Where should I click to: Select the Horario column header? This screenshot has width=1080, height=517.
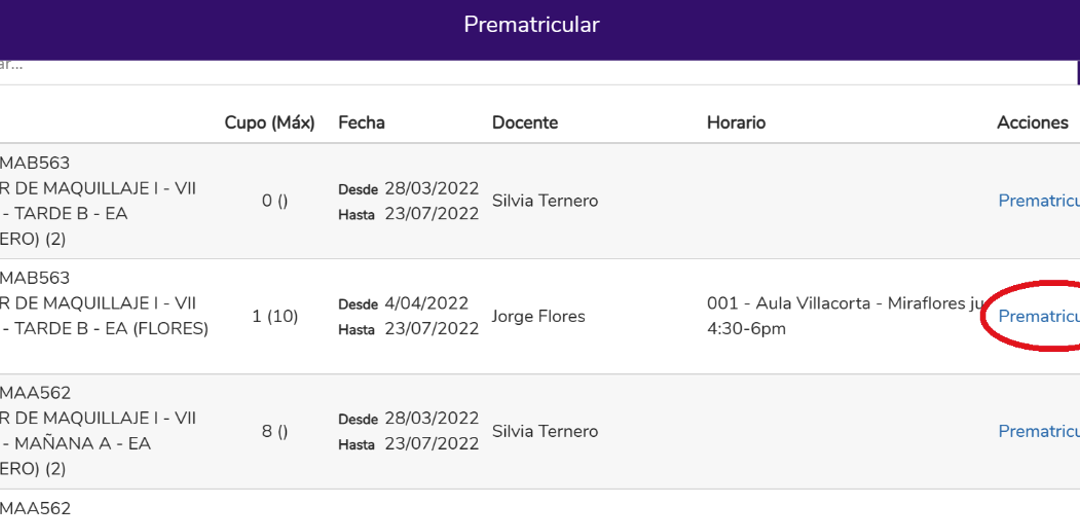pyautogui.click(x=736, y=123)
